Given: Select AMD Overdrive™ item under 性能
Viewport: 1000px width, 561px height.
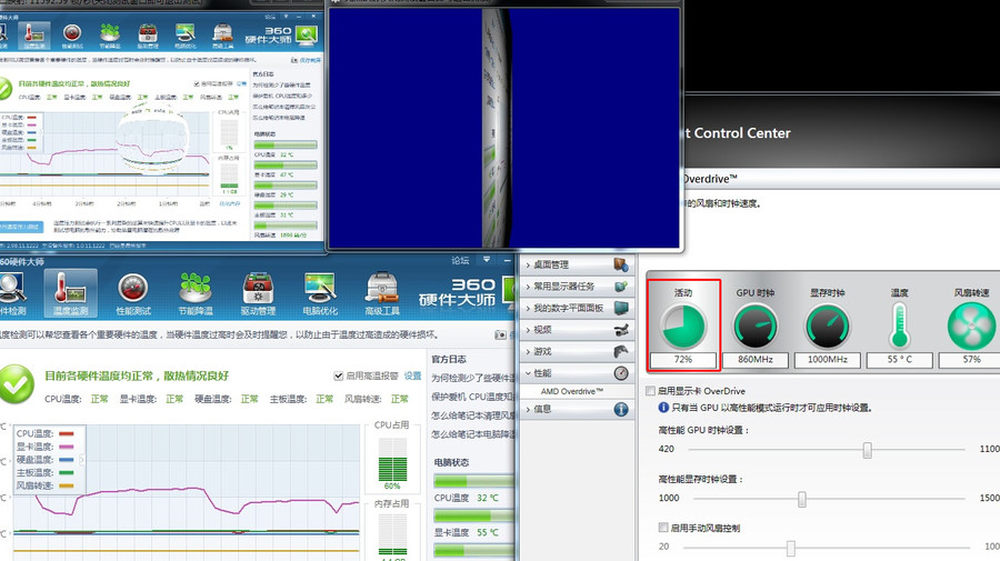Looking at the screenshot, I should [x=571, y=391].
